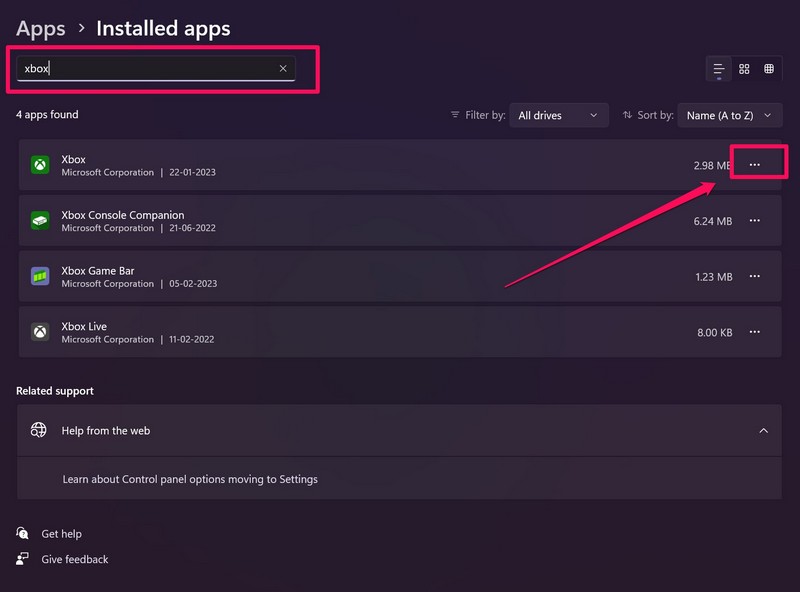Clear the xbox search text with X
800x592 pixels.
[x=283, y=68]
